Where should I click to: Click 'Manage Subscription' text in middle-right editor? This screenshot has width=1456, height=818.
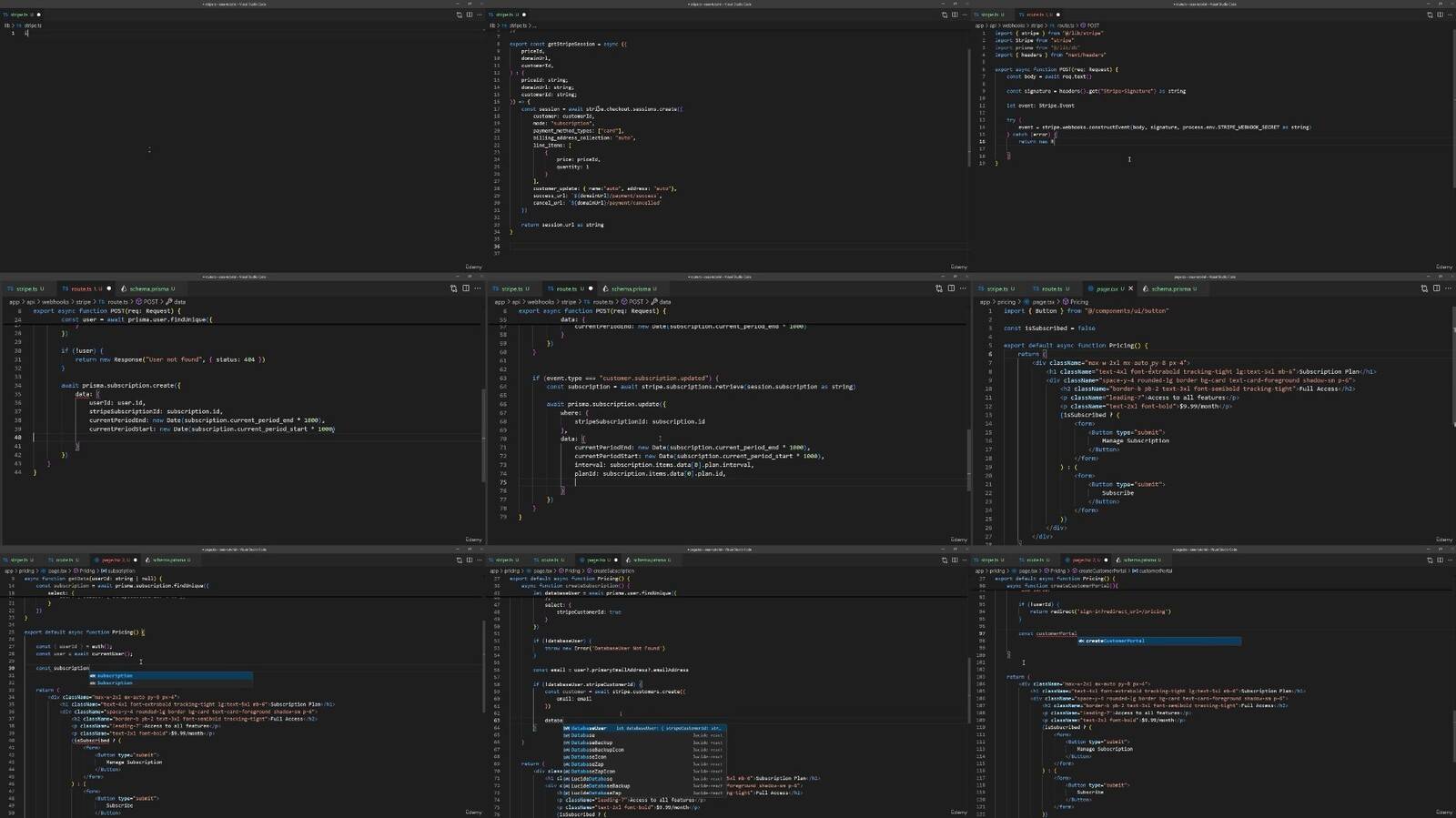tap(1135, 441)
